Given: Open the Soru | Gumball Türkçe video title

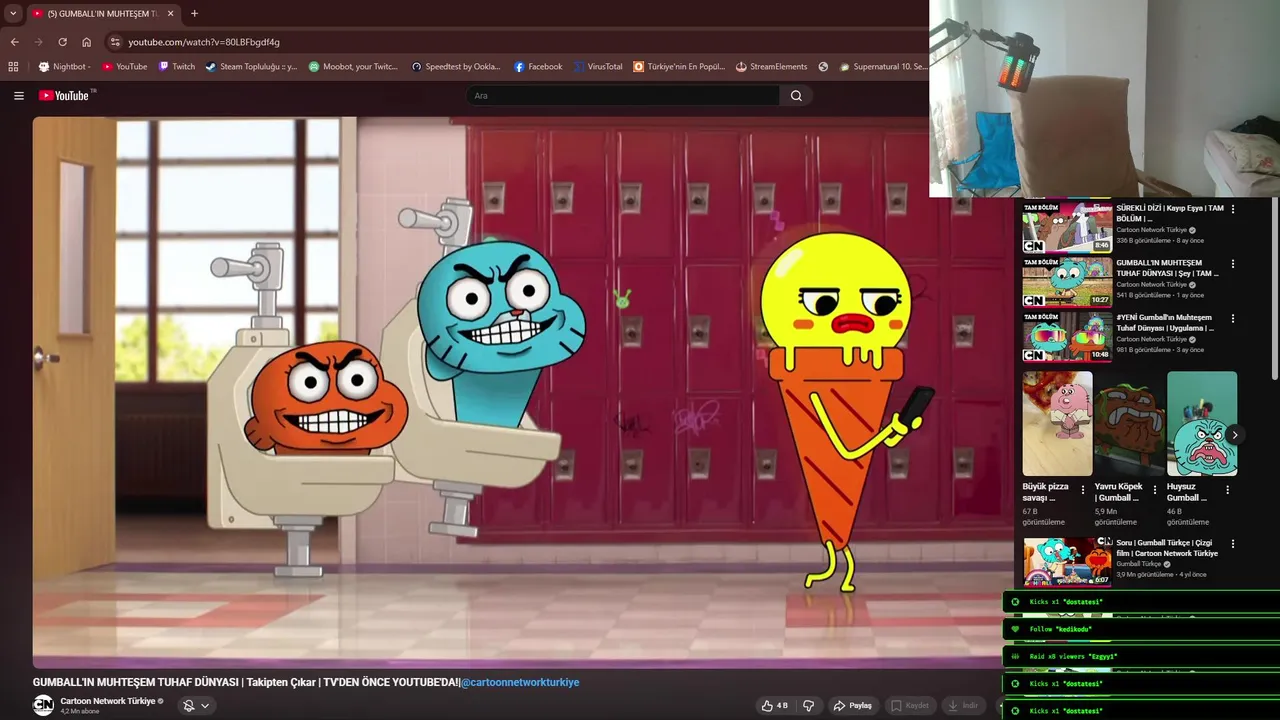Looking at the screenshot, I should [x=1167, y=548].
